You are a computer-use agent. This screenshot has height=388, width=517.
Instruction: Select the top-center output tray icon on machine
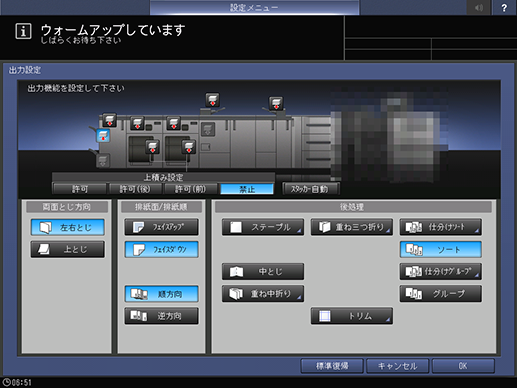tap(212, 100)
